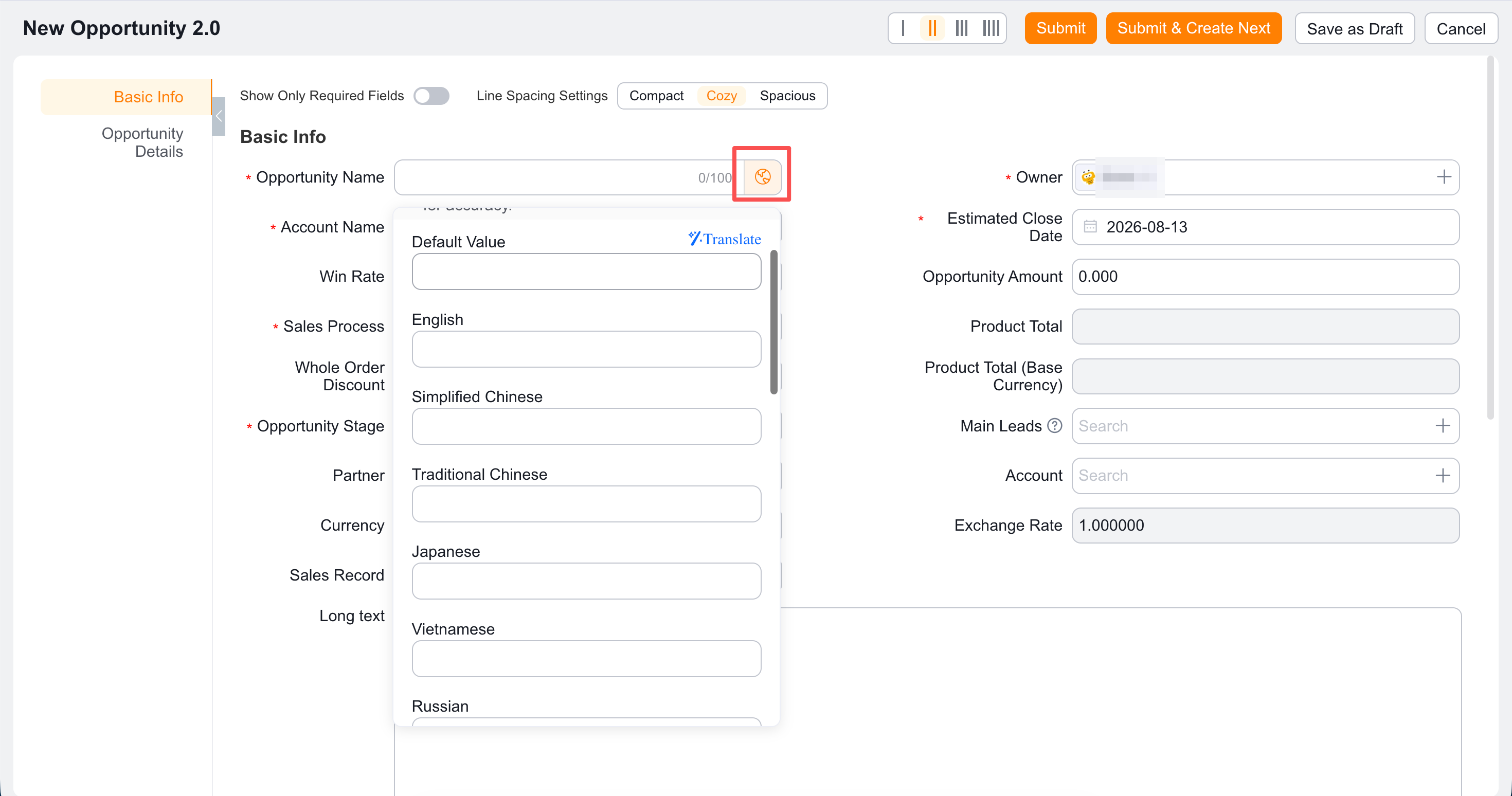Click the Opportunity Amount field
Screen dimensions: 1512x796
point(1266,277)
